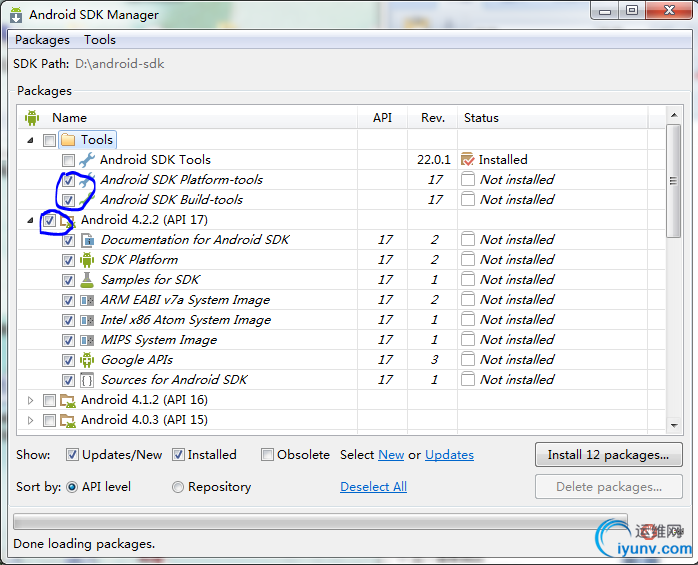Expand the Android 4.1.2 (API 16) group
Image resolution: width=698 pixels, height=565 pixels.
click(x=30, y=400)
